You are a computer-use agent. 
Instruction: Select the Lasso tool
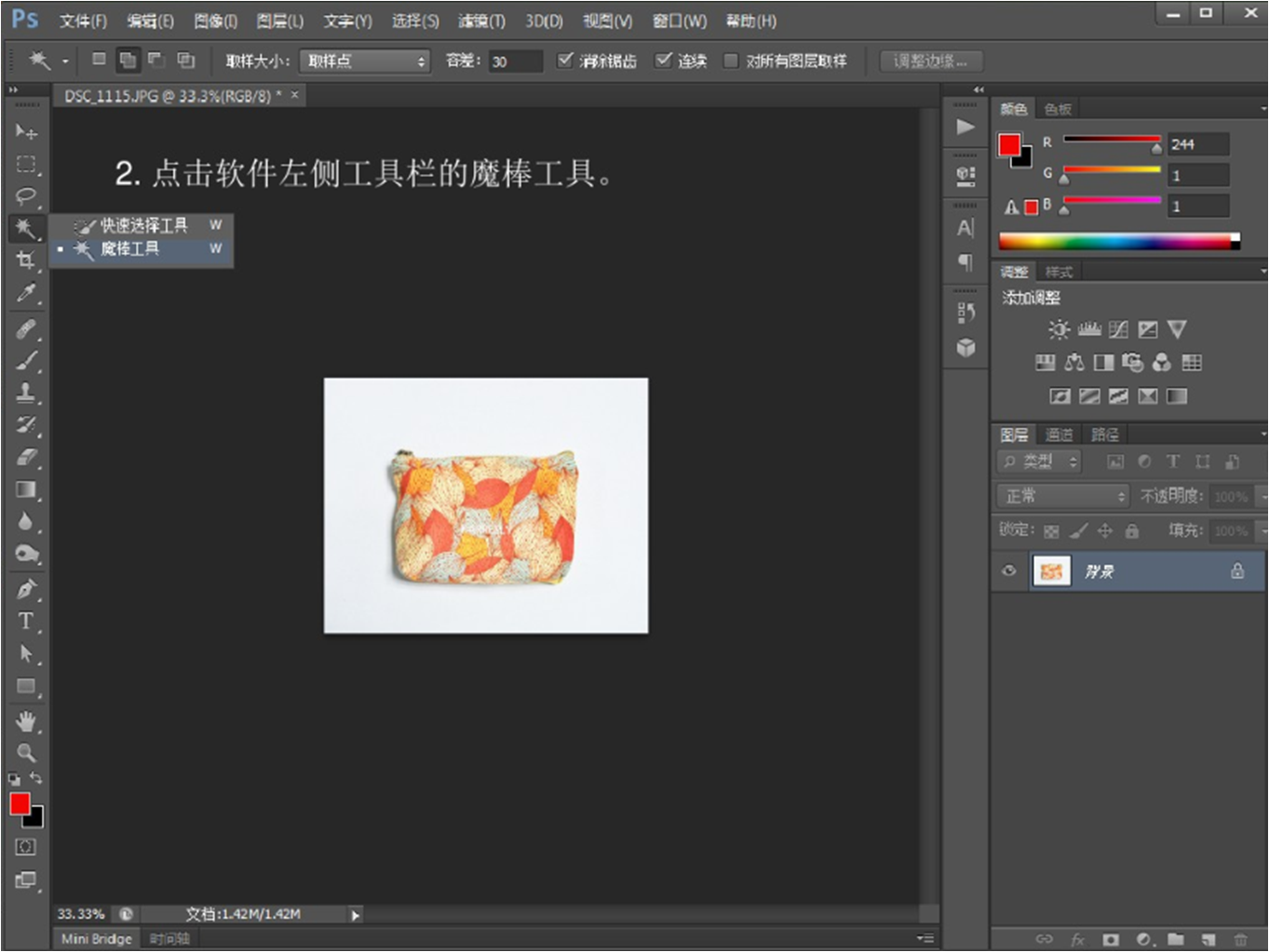coord(26,196)
